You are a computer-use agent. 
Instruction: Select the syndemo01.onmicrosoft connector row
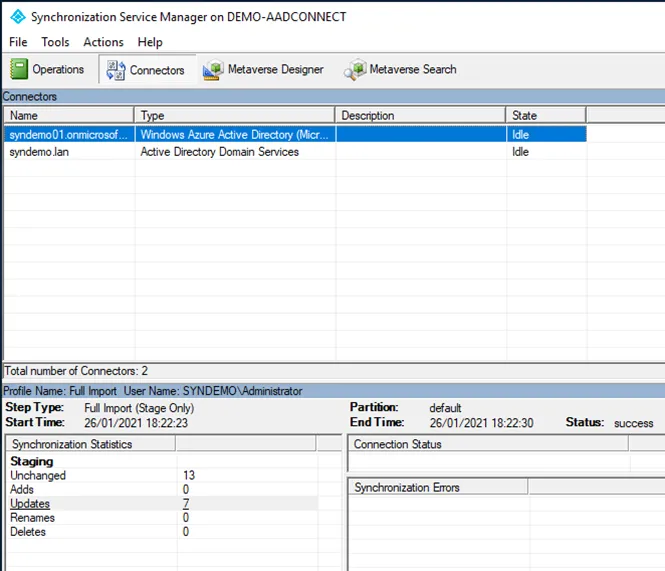click(68, 134)
